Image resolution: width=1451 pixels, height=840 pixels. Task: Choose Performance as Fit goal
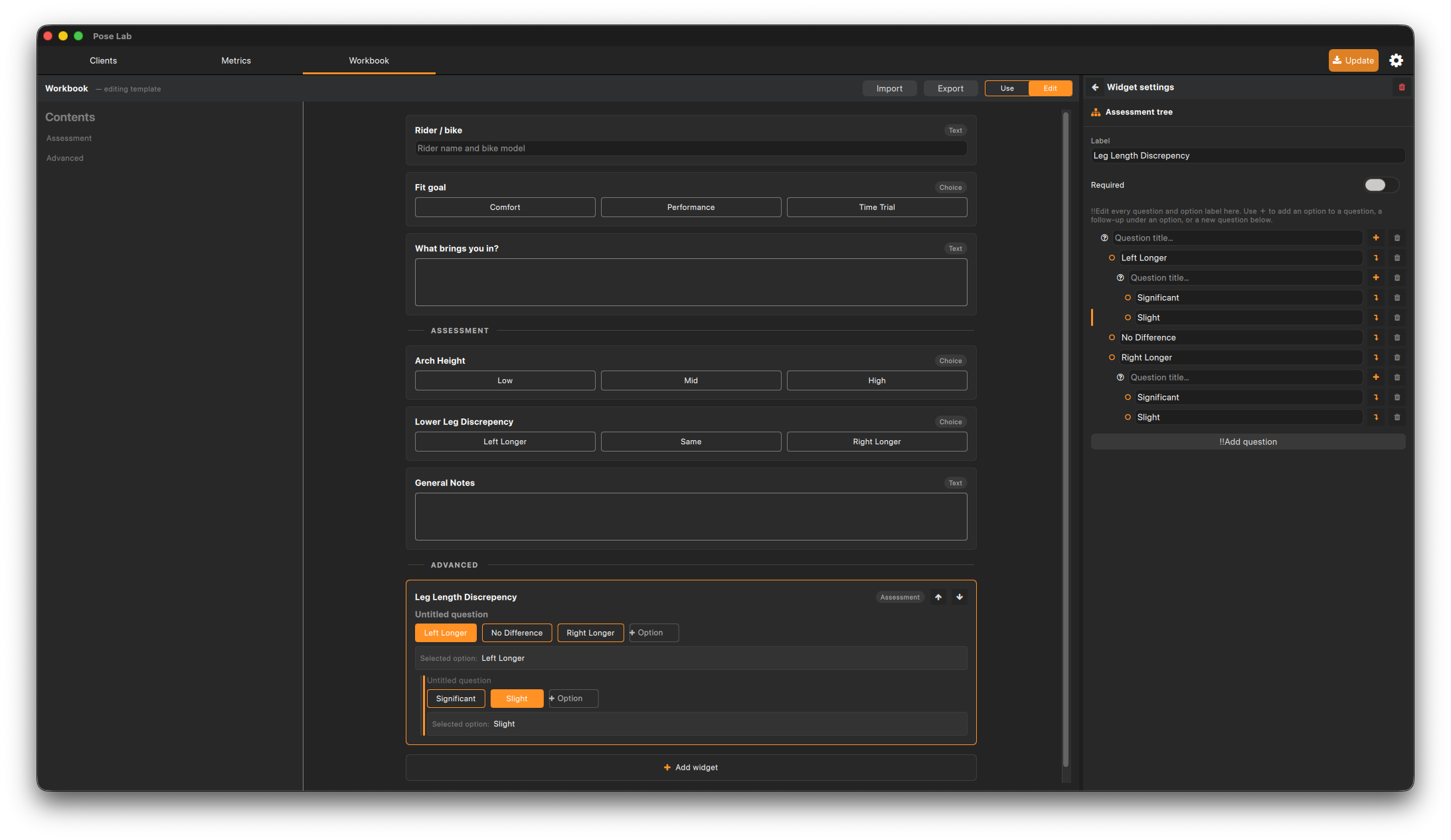pyautogui.click(x=691, y=207)
